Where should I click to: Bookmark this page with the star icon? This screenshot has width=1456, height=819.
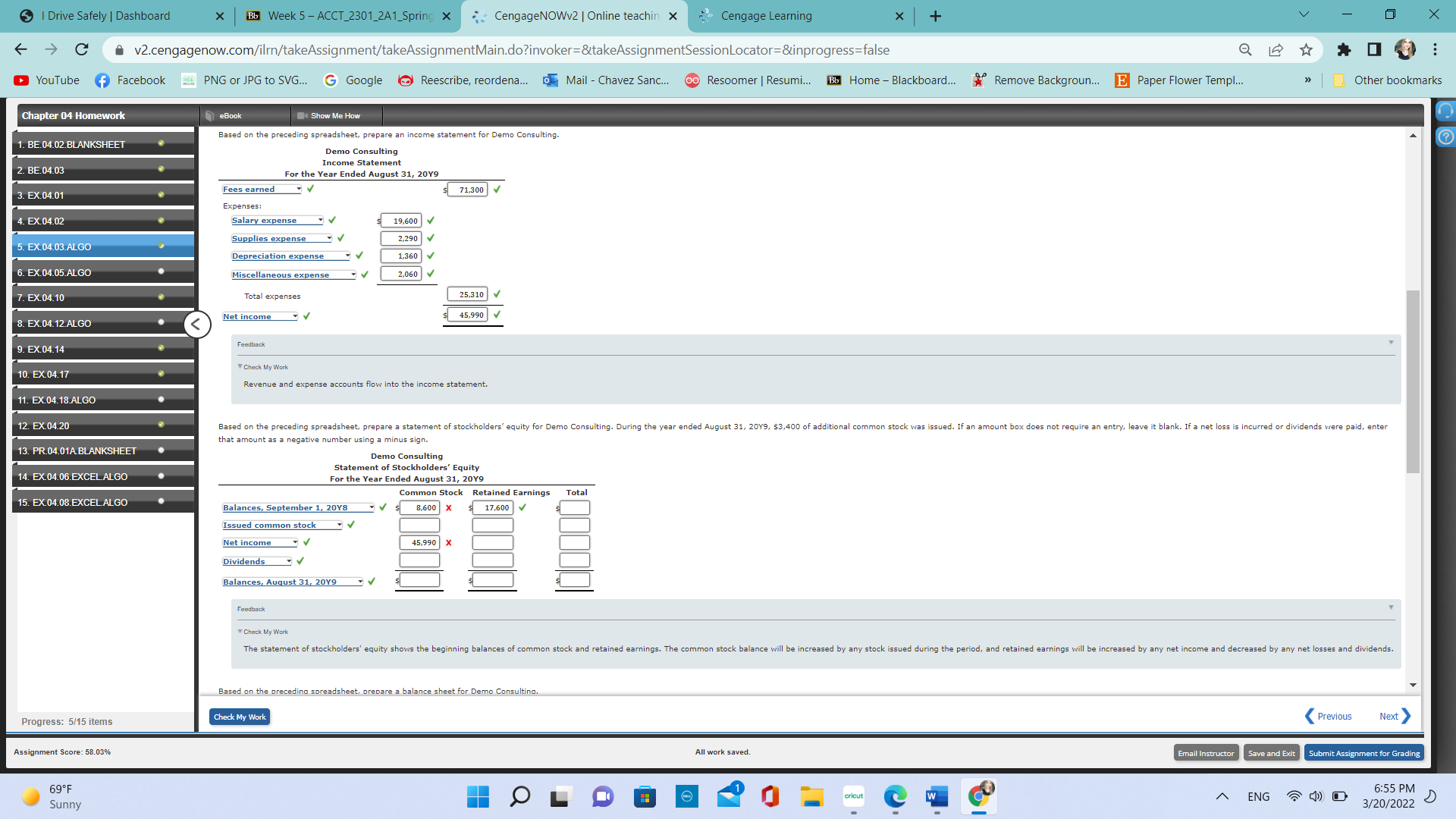pyautogui.click(x=1306, y=50)
